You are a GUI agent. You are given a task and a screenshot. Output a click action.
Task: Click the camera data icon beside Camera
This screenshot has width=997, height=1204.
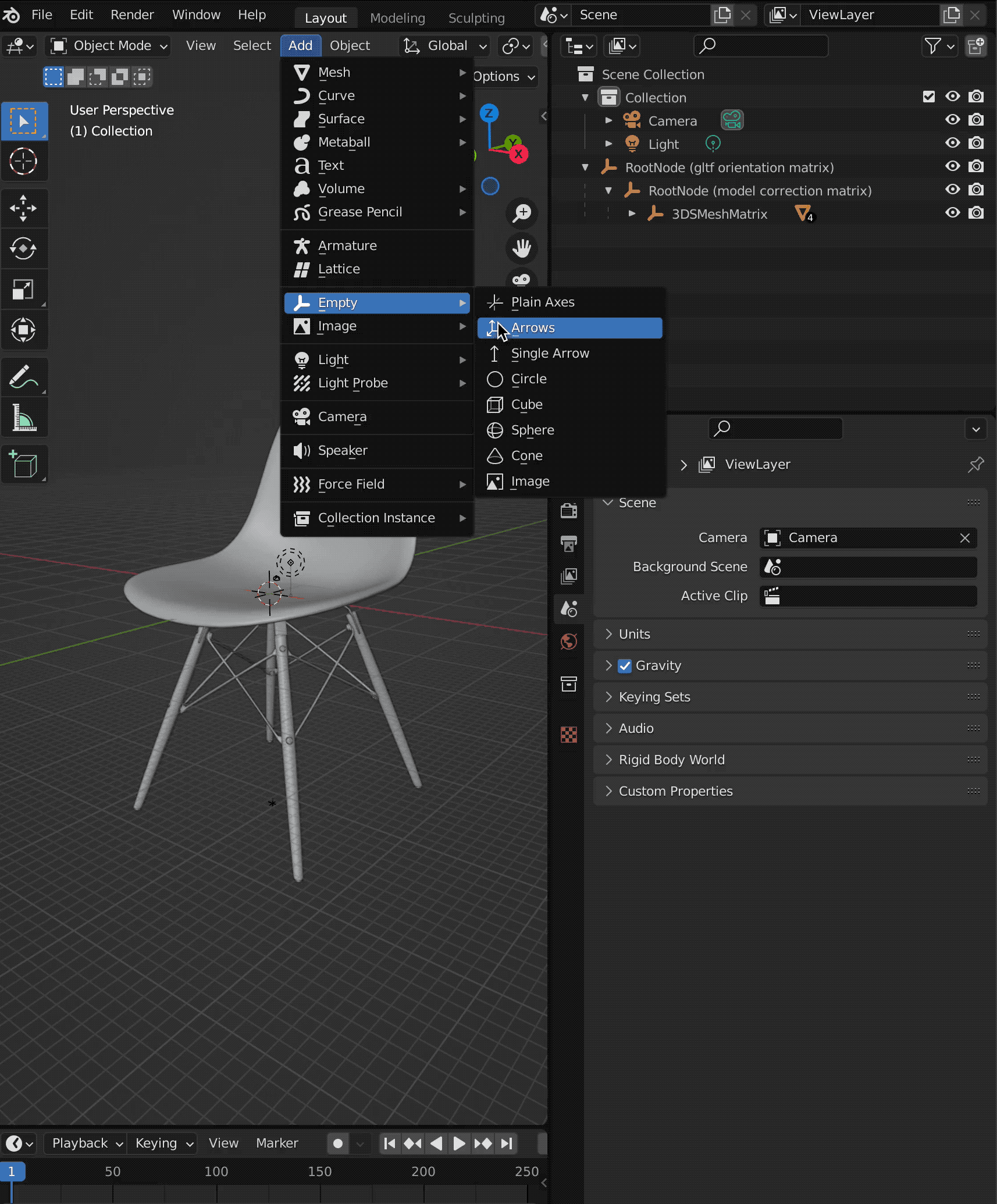pyautogui.click(x=732, y=120)
